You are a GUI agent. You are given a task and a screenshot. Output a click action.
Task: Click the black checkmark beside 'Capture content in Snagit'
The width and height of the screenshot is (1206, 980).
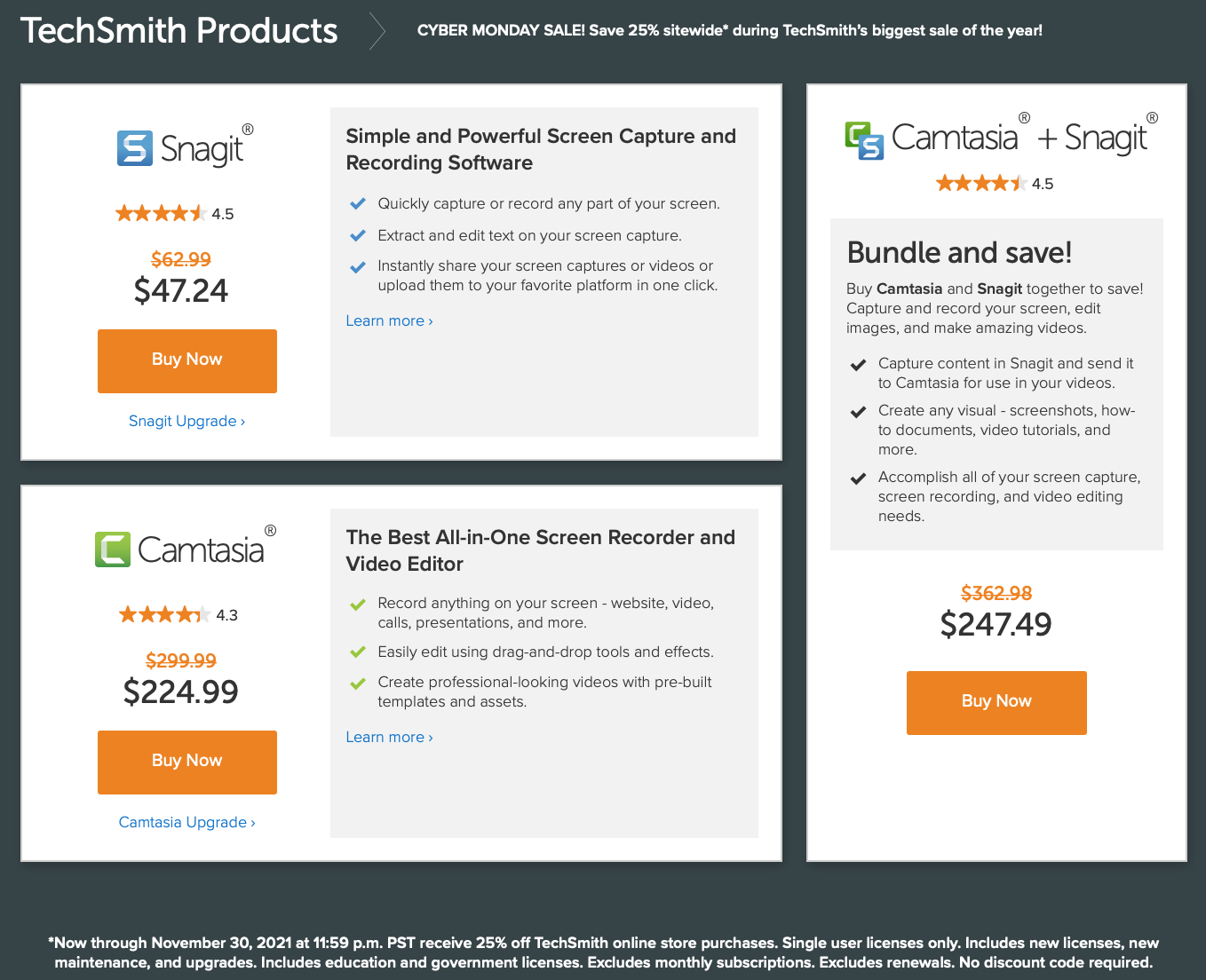[x=858, y=365]
